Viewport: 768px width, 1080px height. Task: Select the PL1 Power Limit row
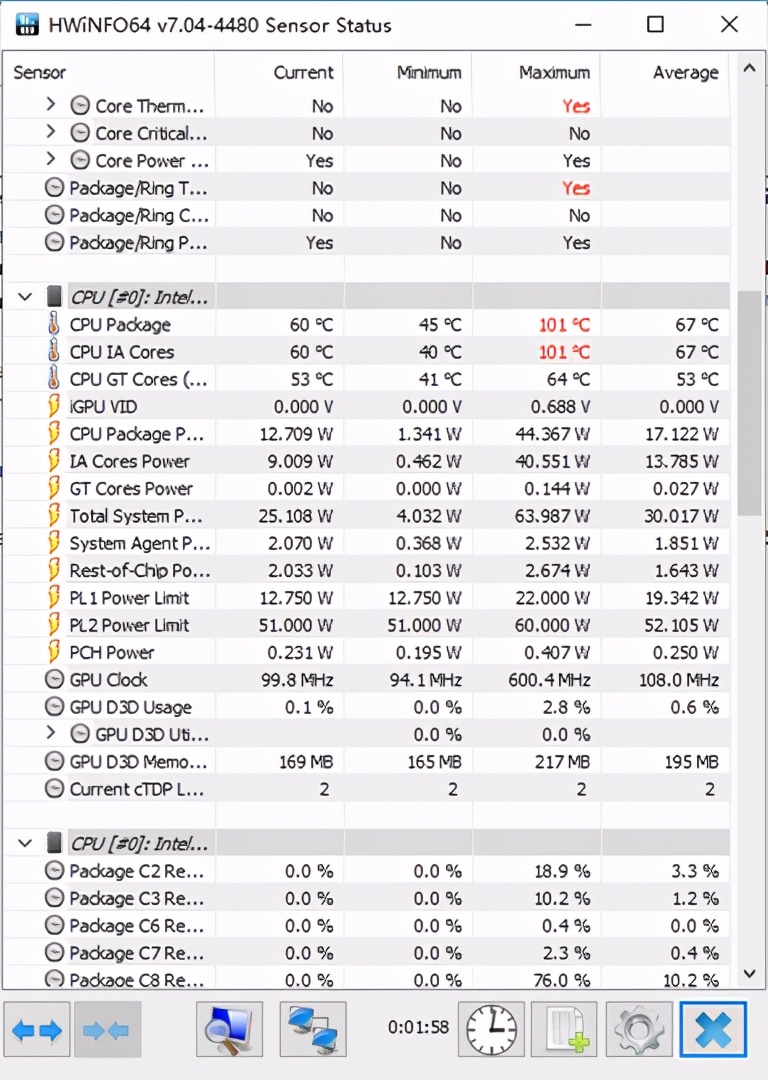[x=129, y=598]
